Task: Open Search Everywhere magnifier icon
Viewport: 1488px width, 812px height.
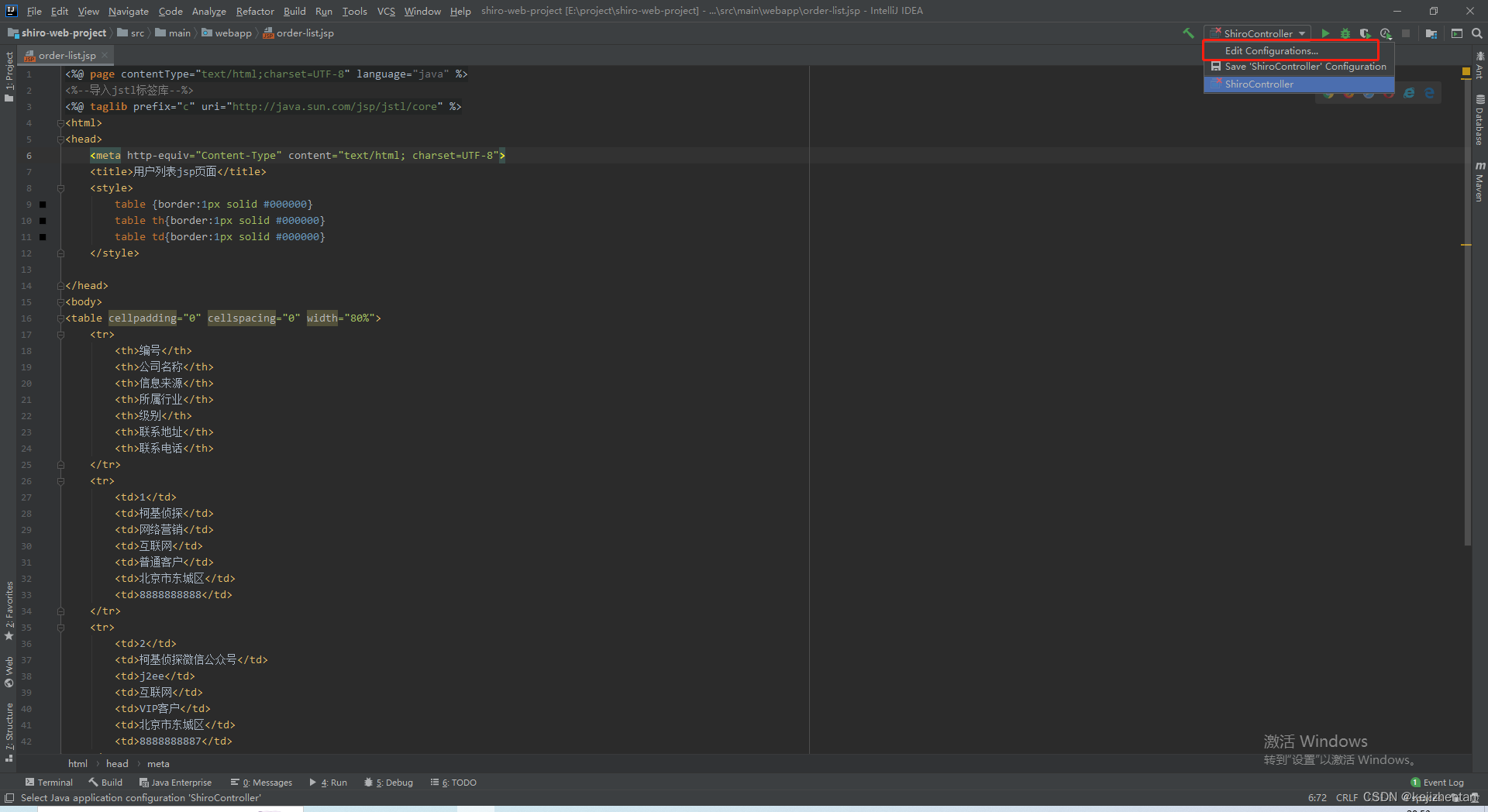Action: pyautogui.click(x=1477, y=33)
